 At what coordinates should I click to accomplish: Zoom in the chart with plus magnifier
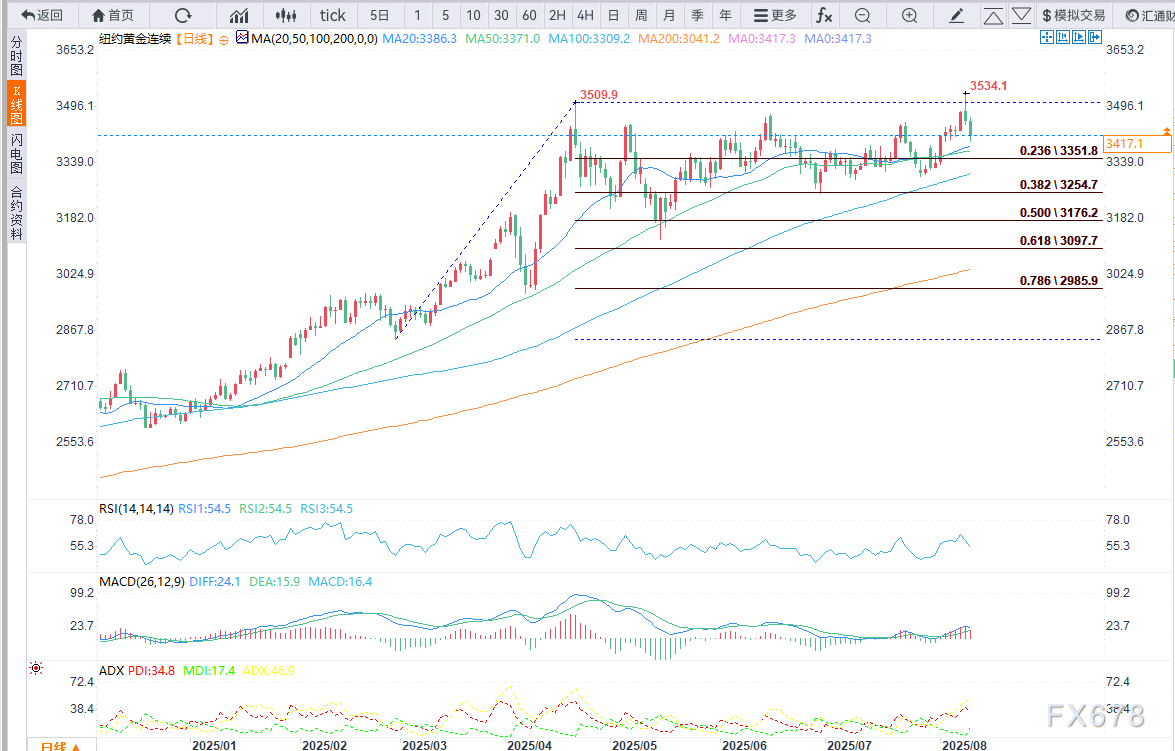[x=909, y=15]
